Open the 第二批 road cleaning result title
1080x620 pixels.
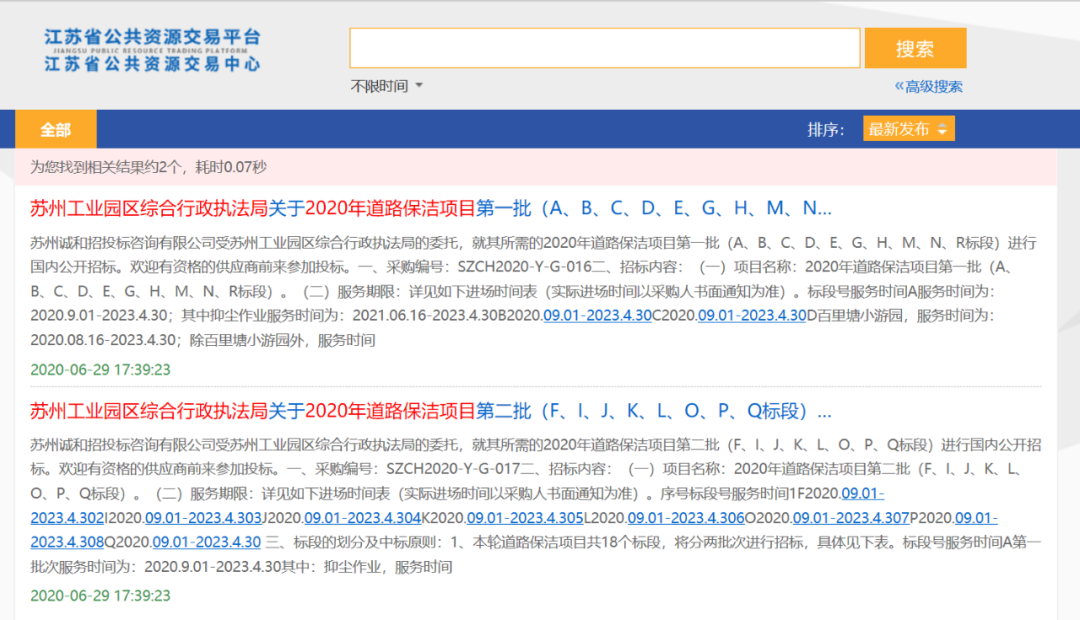tap(430, 411)
